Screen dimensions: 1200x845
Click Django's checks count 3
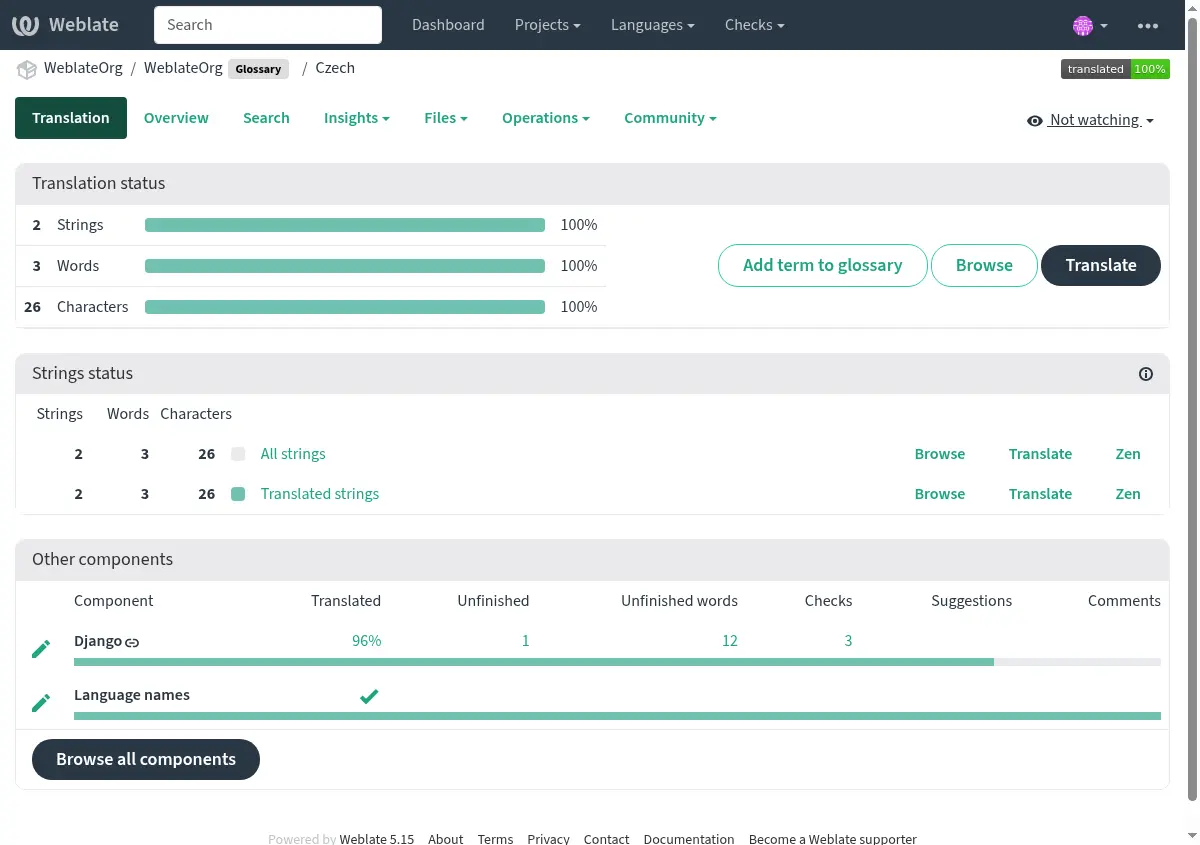[848, 641]
